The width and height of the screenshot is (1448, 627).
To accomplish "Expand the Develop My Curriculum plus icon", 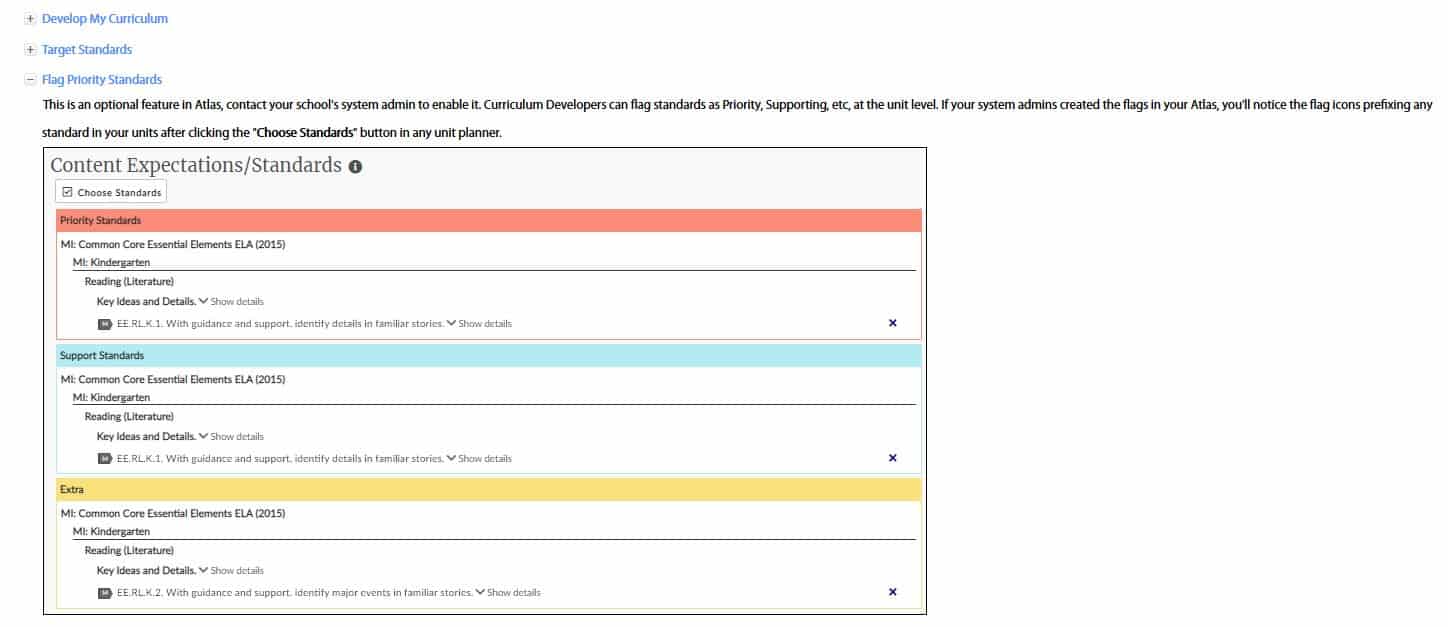I will (31, 19).
